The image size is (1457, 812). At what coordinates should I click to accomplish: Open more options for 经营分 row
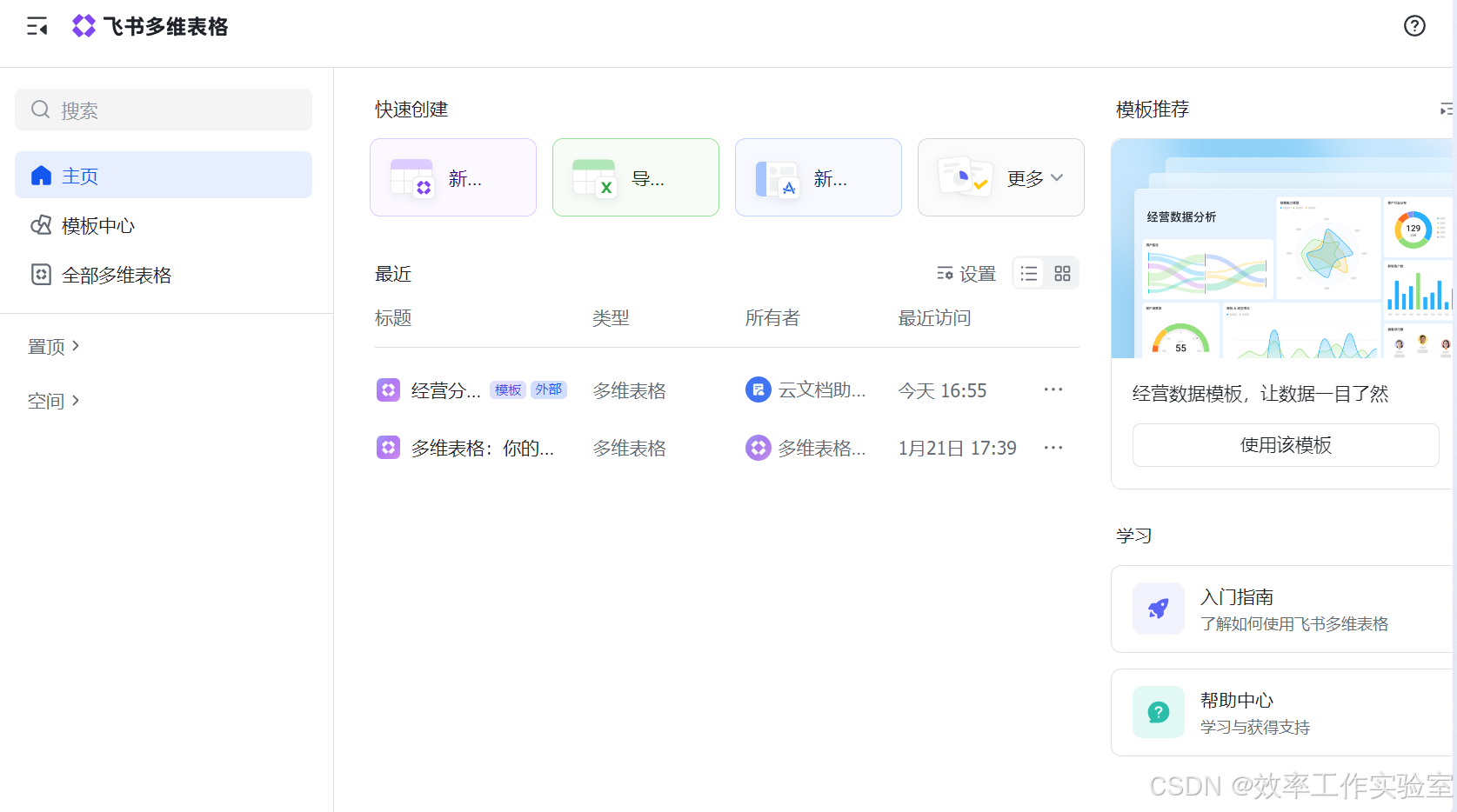[x=1053, y=389]
